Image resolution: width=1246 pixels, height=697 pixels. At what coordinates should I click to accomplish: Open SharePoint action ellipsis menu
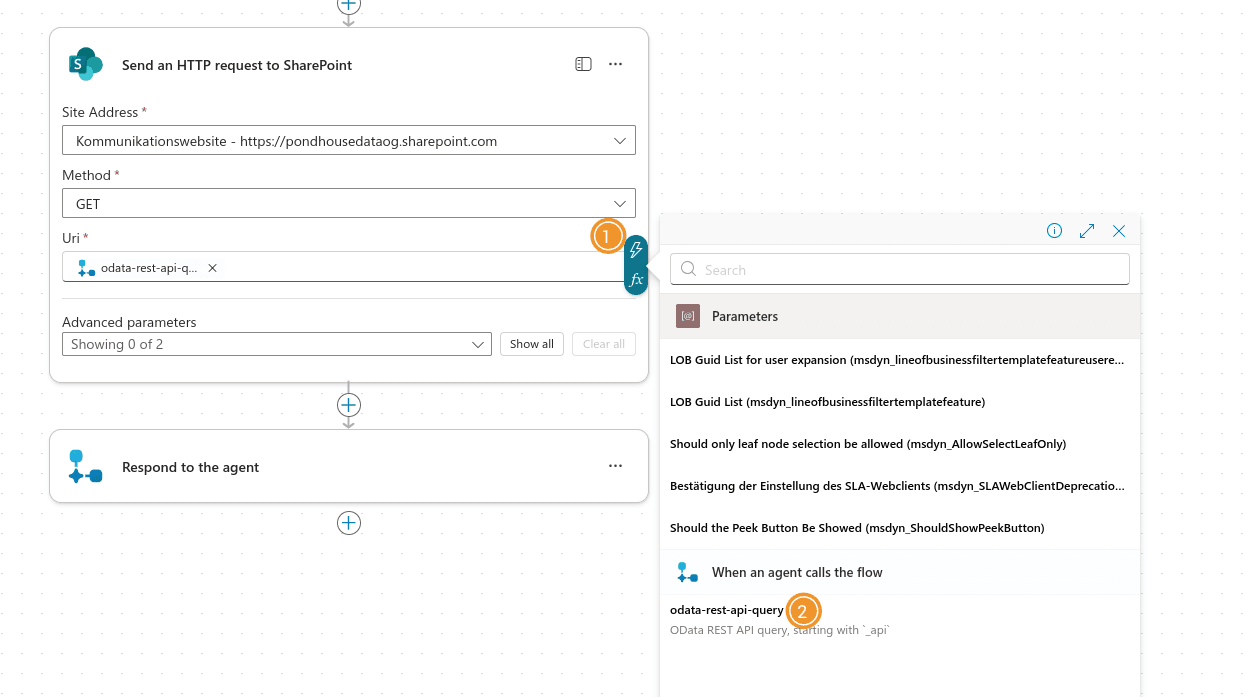(x=615, y=64)
